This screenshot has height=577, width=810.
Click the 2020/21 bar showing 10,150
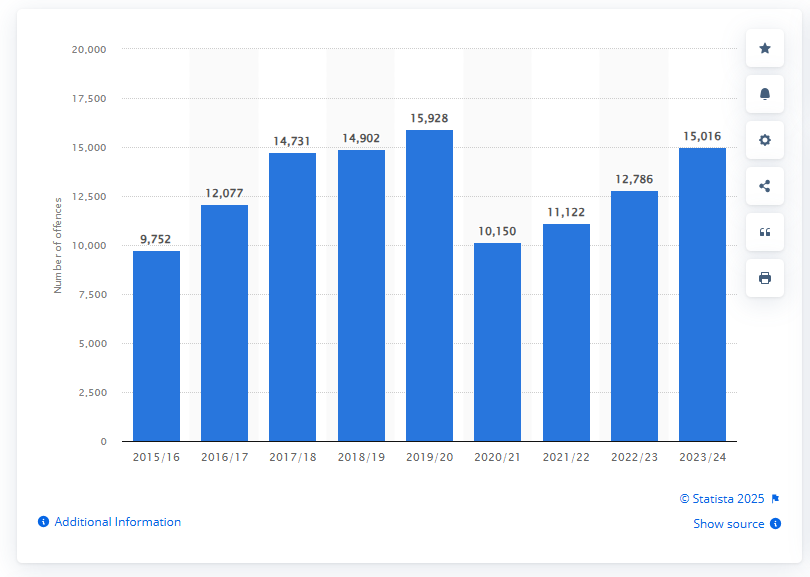tap(497, 342)
